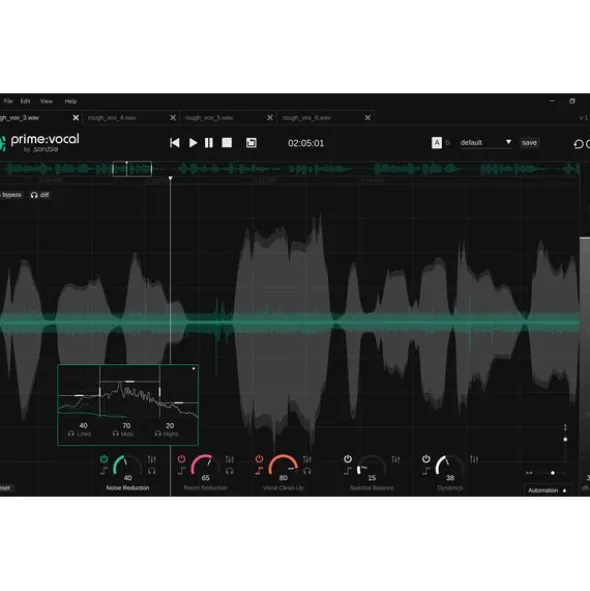Click the Dynamics knob set to 38
This screenshot has height=591, width=590.
[450, 466]
